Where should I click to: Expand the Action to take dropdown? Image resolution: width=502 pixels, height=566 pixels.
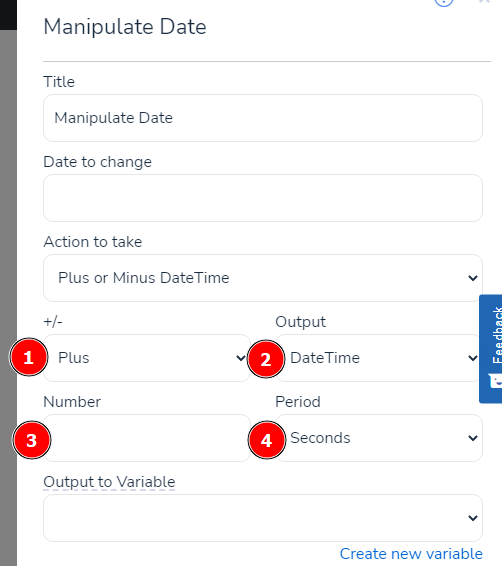(x=263, y=278)
